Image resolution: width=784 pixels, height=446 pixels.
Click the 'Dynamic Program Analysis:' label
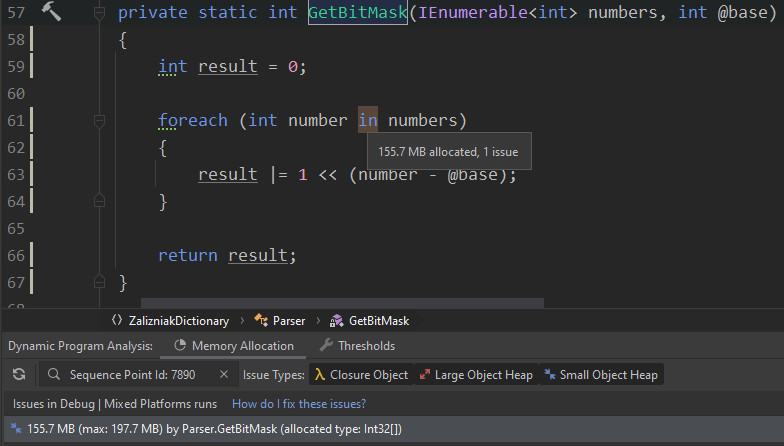[80, 346]
